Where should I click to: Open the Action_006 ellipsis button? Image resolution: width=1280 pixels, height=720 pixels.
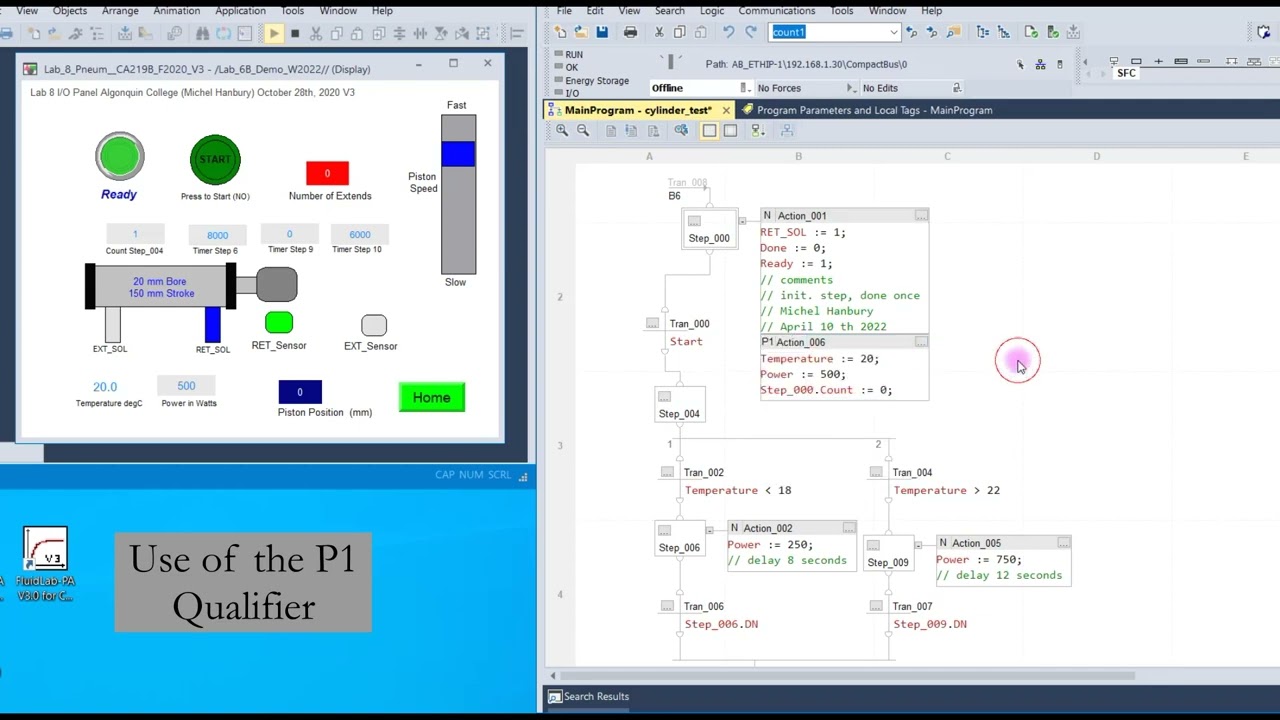[921, 341]
